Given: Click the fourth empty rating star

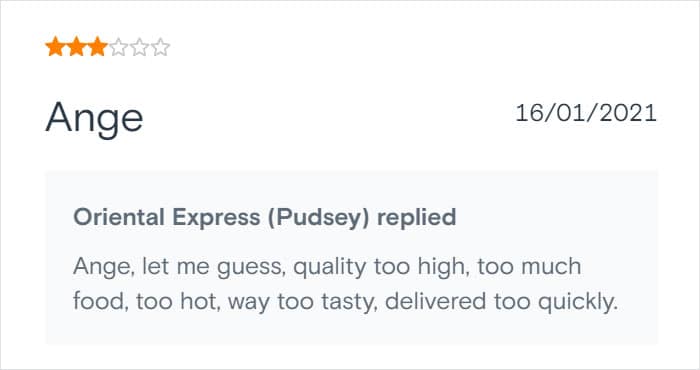Looking at the screenshot, I should tap(118, 47).
